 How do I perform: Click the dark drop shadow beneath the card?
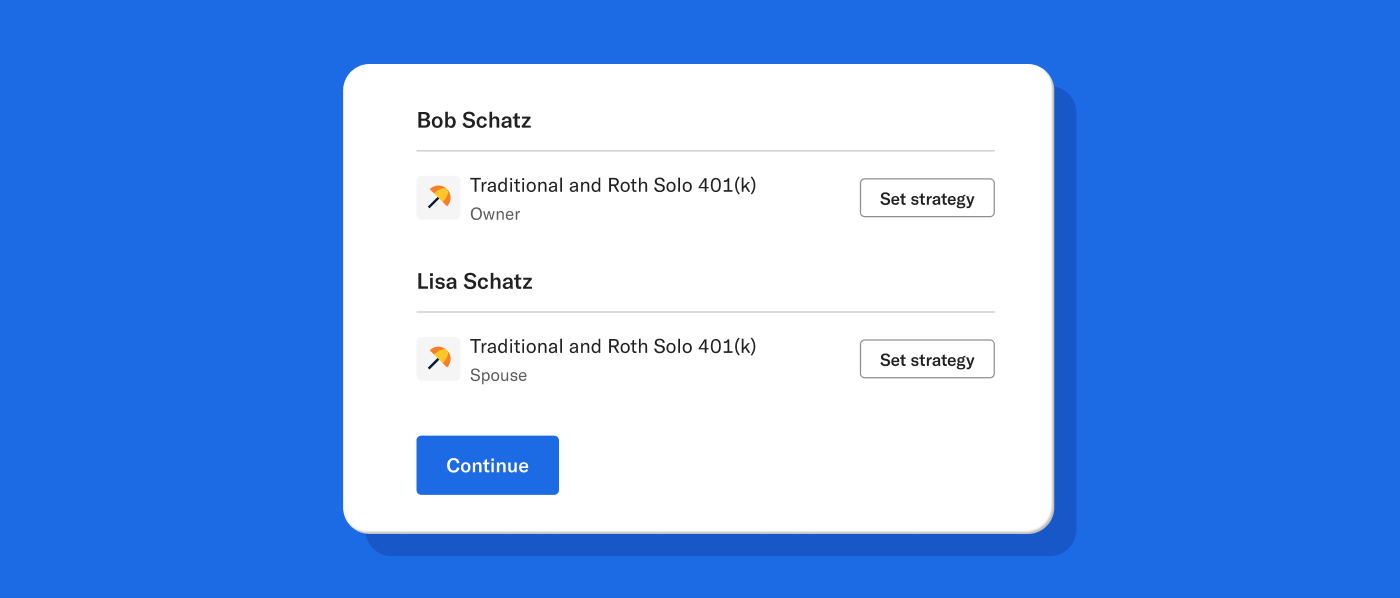click(x=720, y=545)
